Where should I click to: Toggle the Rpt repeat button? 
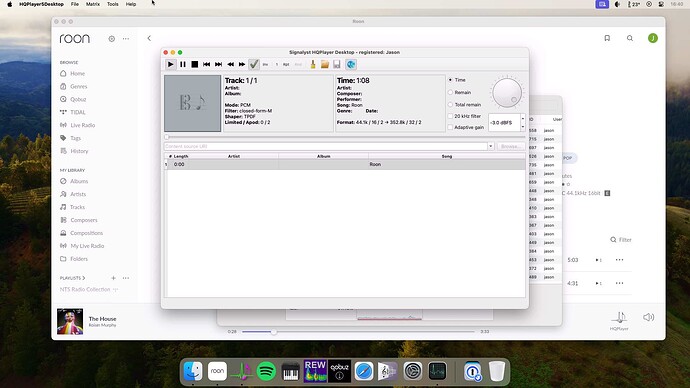point(286,64)
